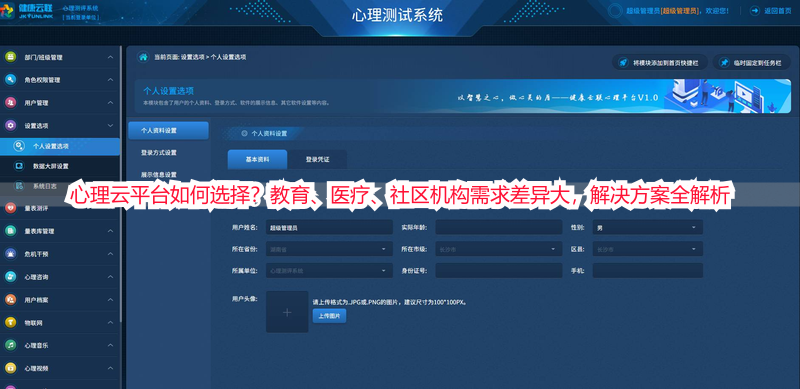Click the 设置选项 breadcrumb text
The height and width of the screenshot is (389, 800).
(192, 57)
